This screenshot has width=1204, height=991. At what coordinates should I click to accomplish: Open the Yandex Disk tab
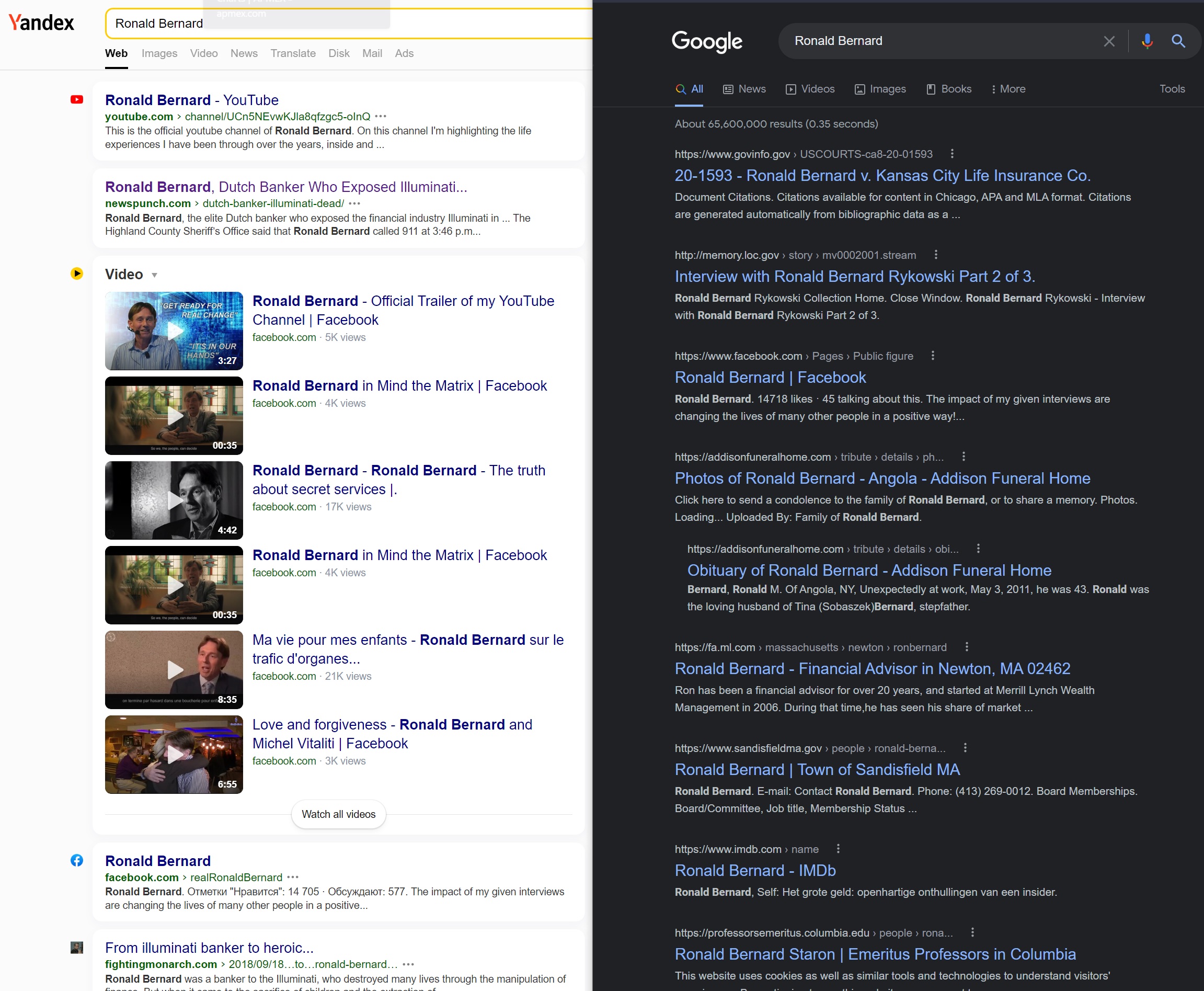[x=339, y=53]
